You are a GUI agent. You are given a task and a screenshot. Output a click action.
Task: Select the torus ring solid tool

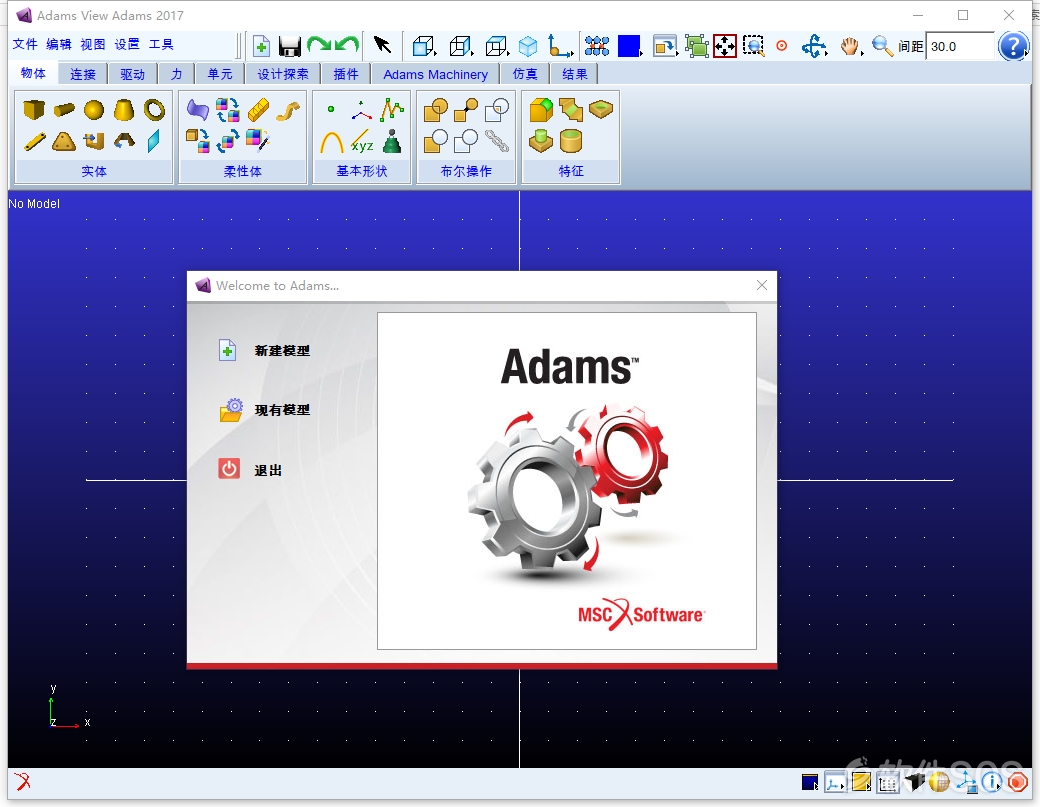155,109
